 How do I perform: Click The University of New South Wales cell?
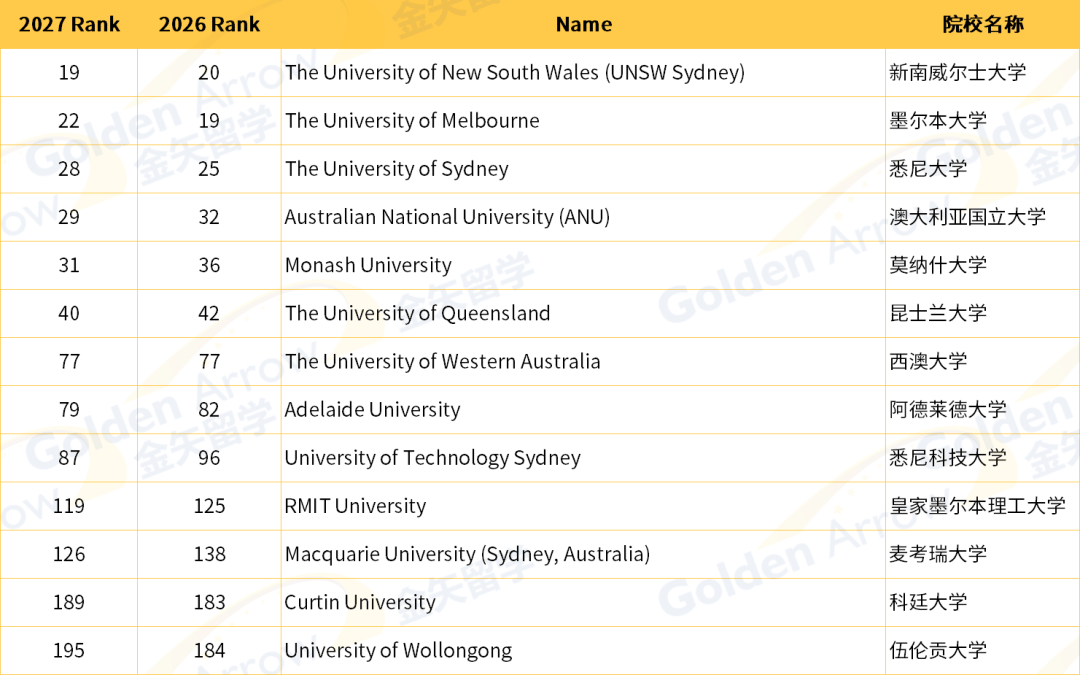[583, 72]
